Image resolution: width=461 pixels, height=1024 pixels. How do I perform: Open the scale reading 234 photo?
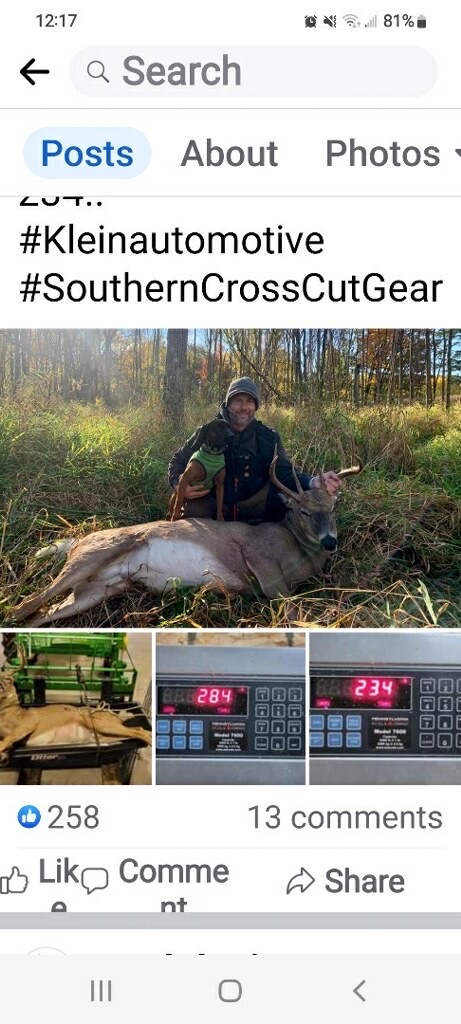coord(385,709)
